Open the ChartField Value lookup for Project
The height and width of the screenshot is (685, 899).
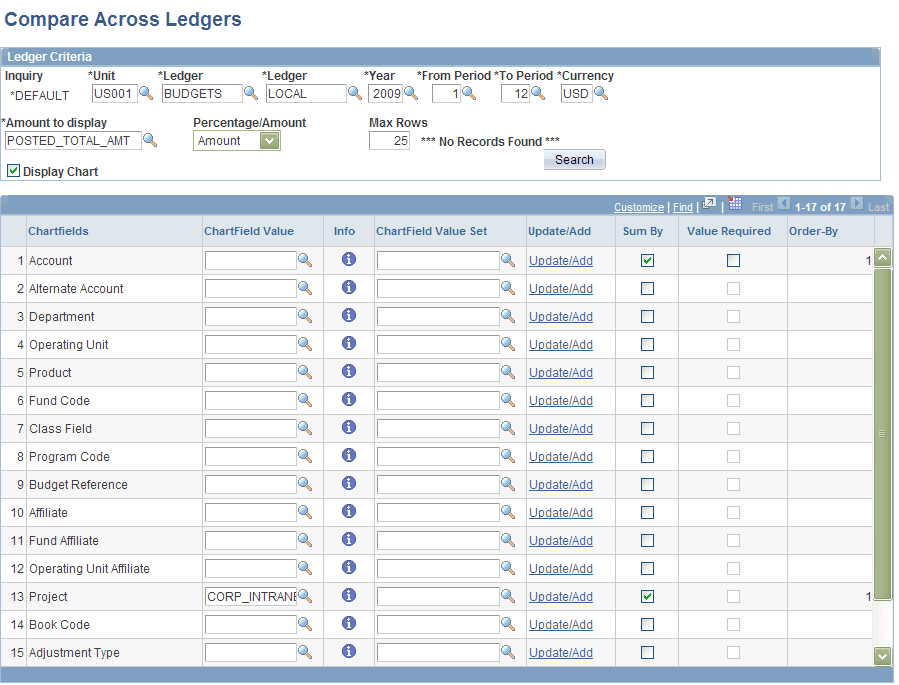pyautogui.click(x=306, y=596)
